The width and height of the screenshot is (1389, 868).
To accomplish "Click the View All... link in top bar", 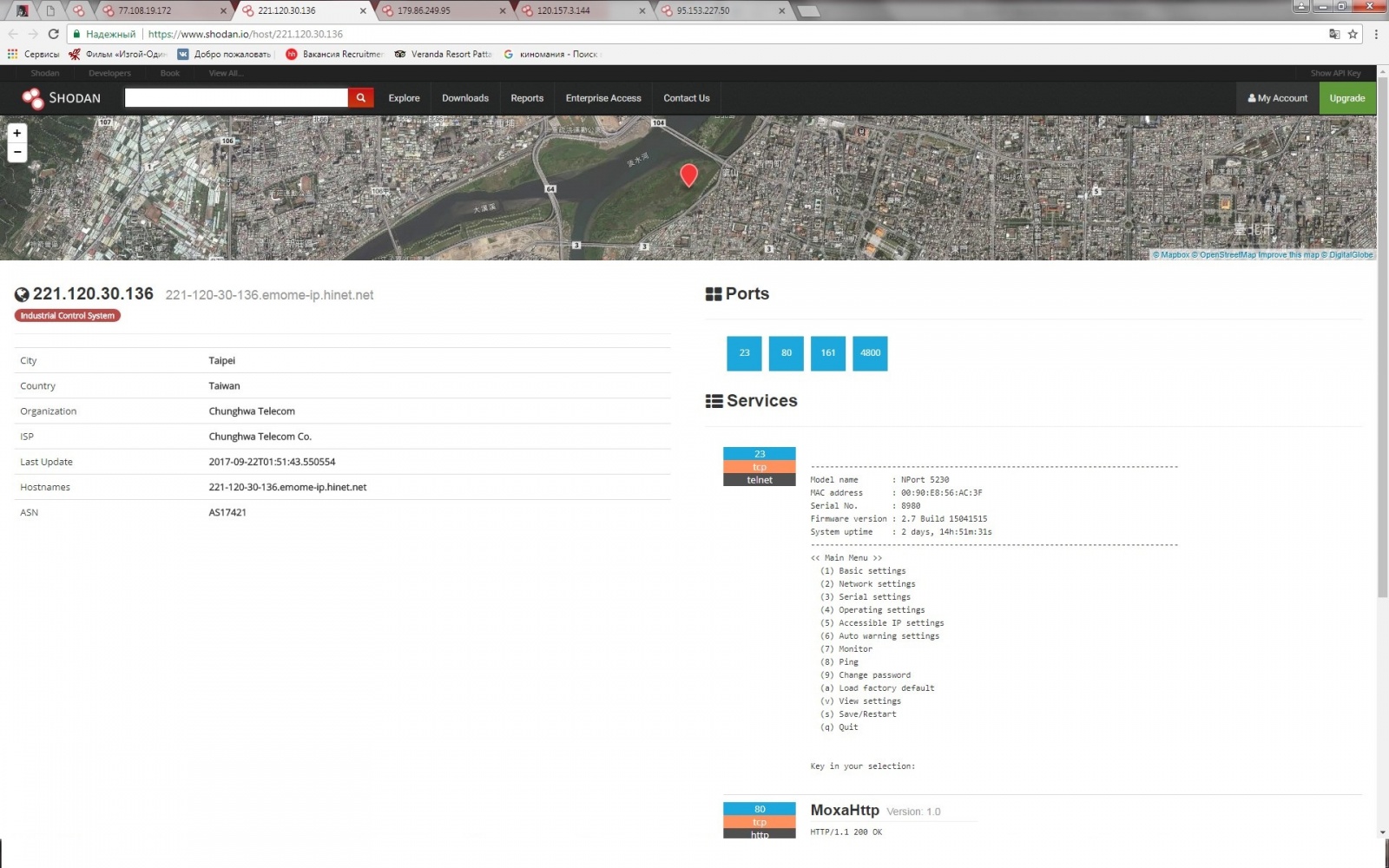I will point(226,73).
